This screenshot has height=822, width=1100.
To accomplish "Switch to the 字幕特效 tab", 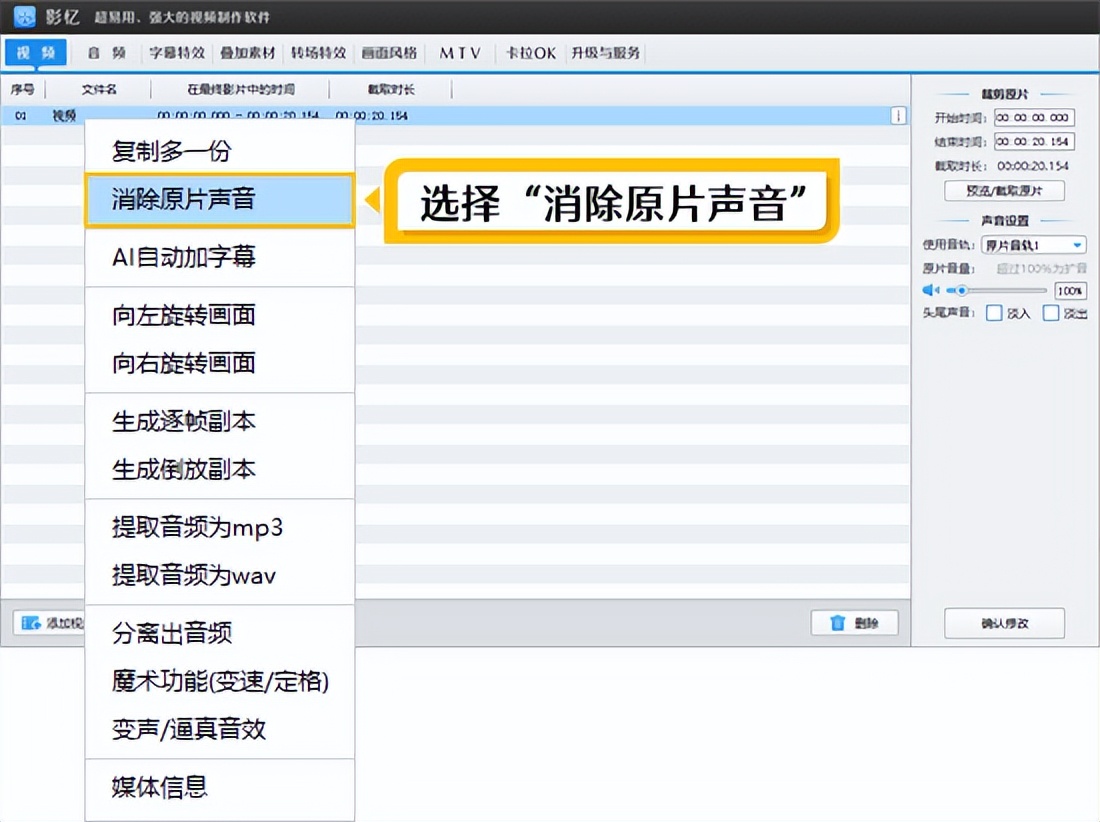I will 177,53.
